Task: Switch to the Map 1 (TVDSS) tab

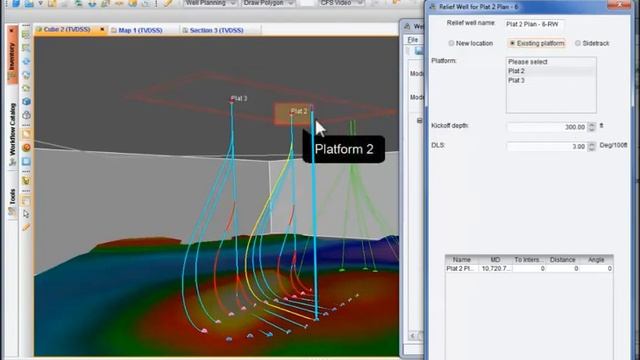Action: 140,30
